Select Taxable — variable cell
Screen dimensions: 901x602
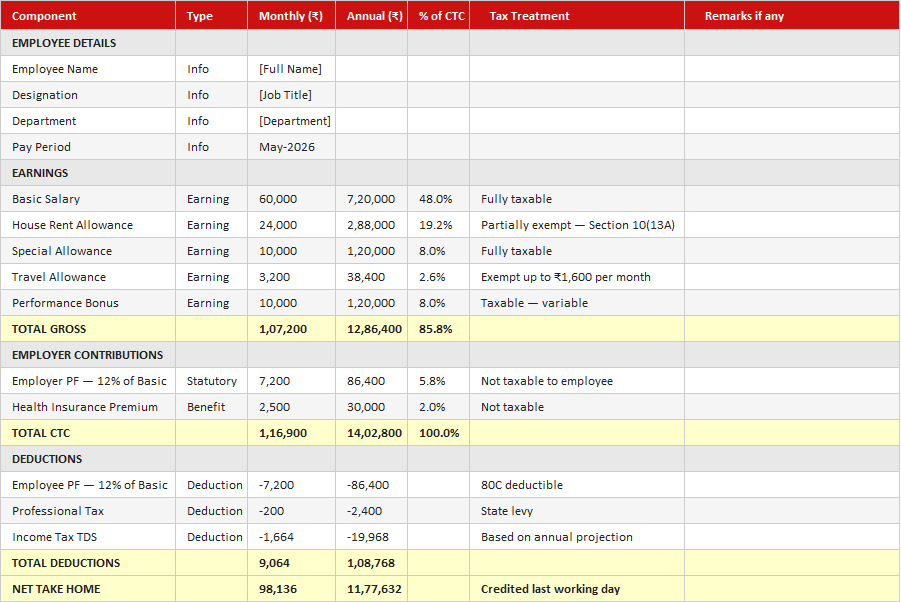[x=577, y=303]
